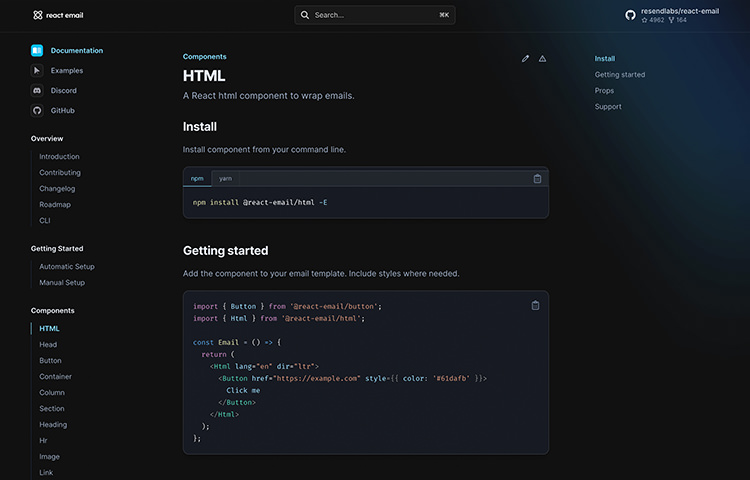Open the Examples link

tap(67, 70)
